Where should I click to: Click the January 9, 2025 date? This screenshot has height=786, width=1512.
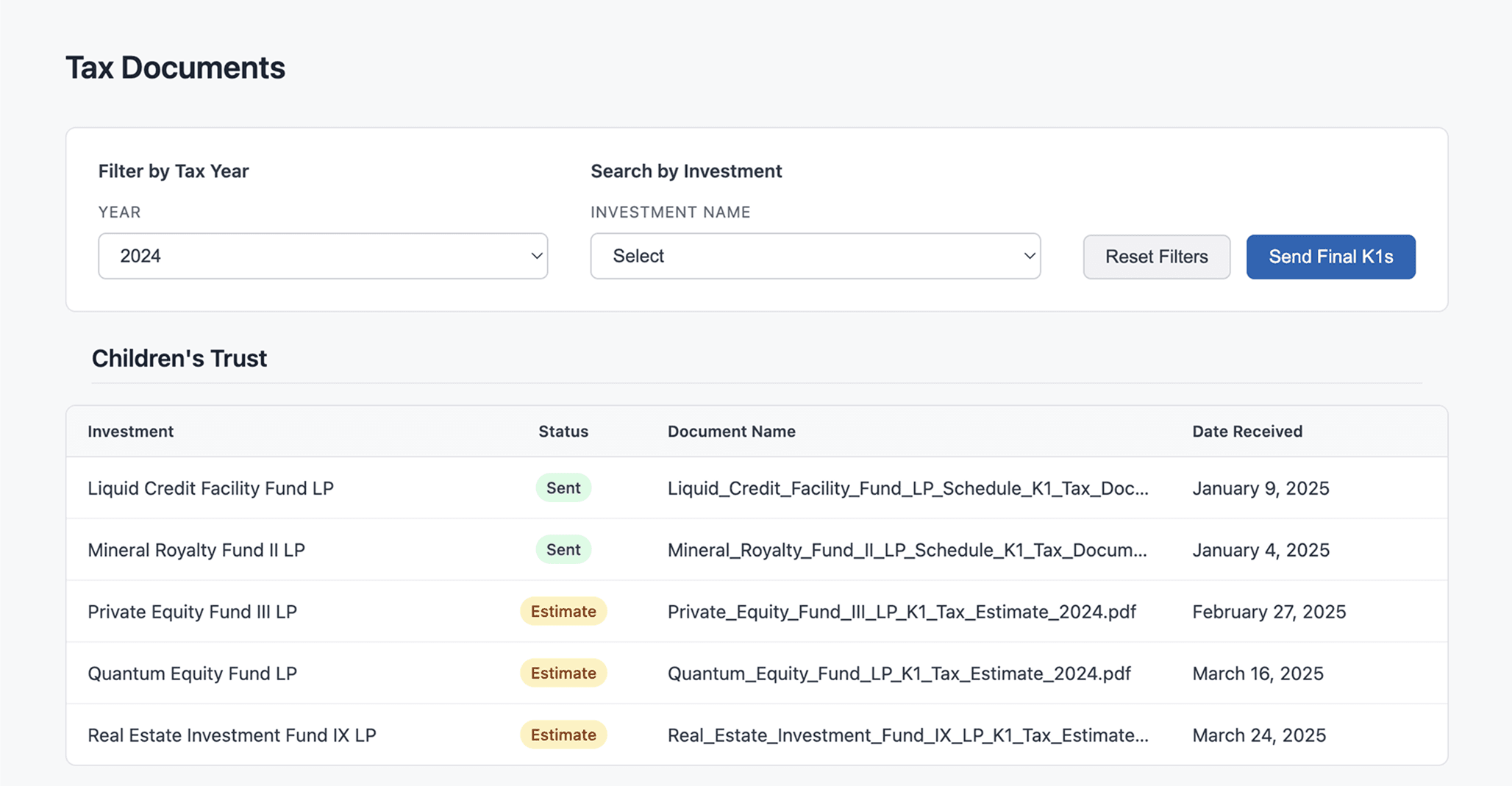tap(1261, 488)
